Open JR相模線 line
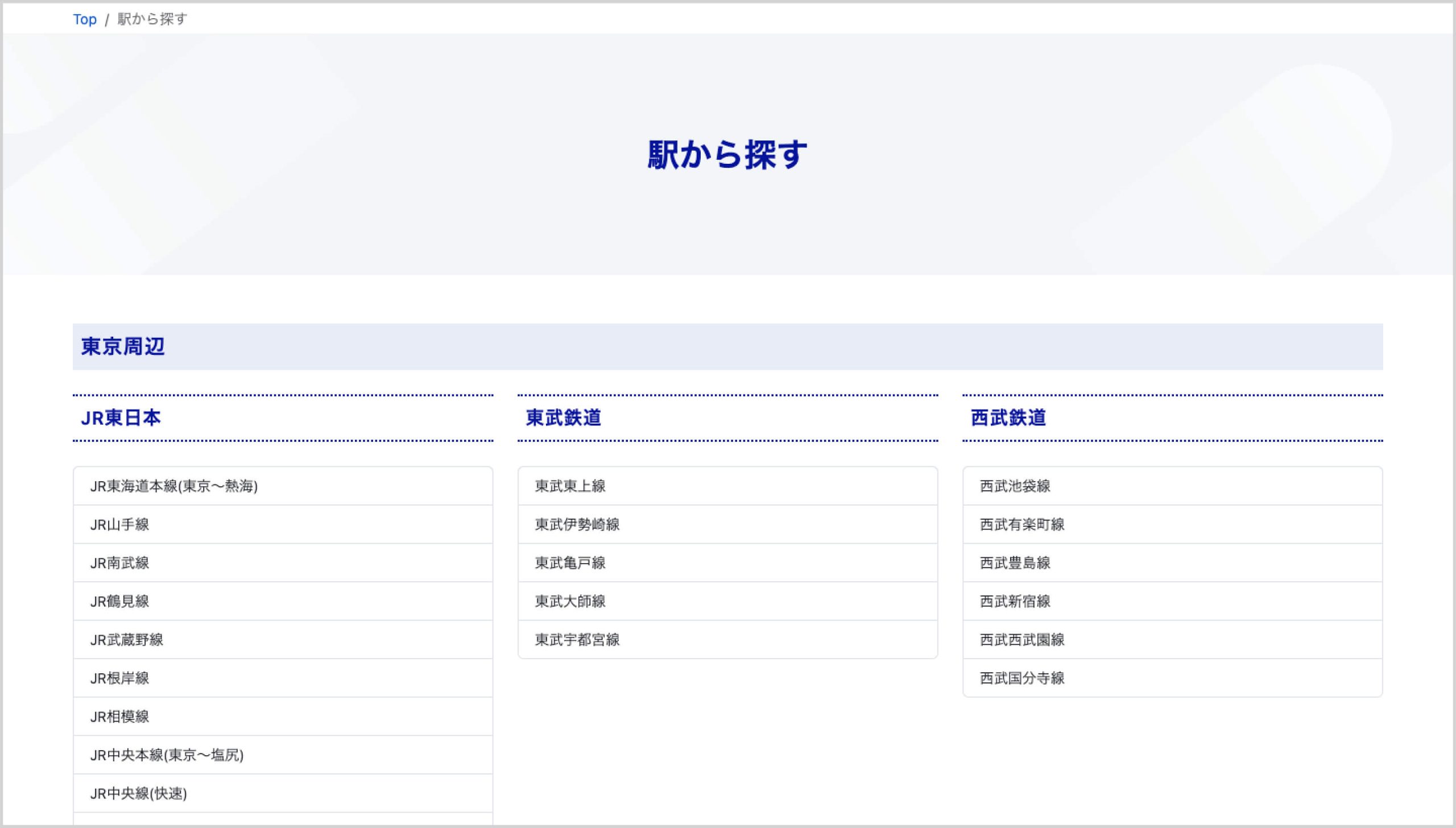Screen dimensions: 1456x828 coord(283,716)
